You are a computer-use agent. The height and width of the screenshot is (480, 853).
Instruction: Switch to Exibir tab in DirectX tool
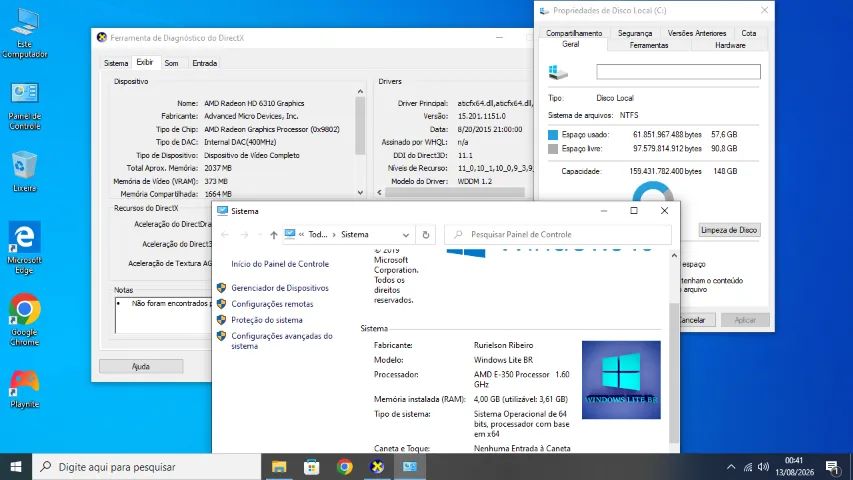click(x=145, y=62)
